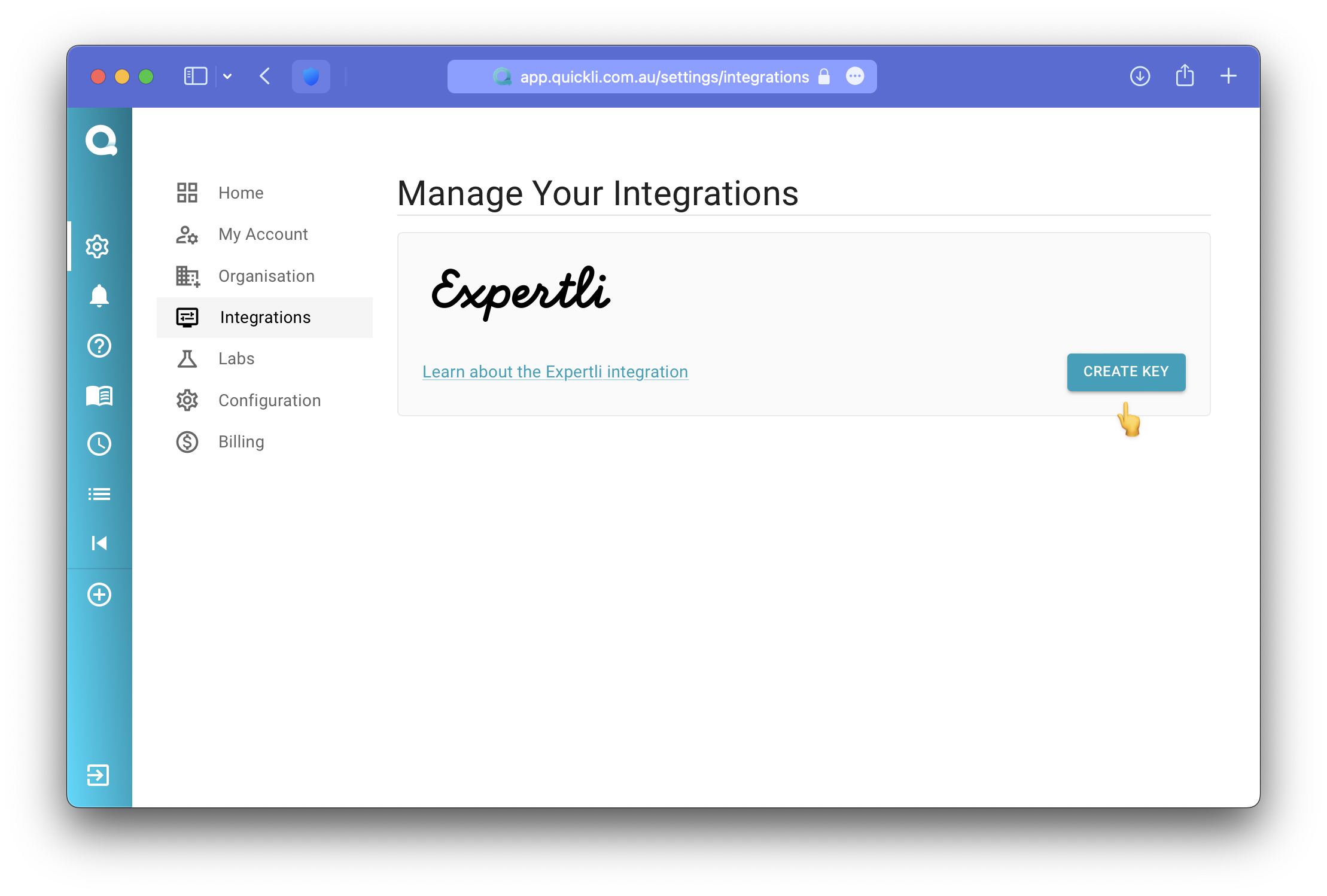
Task: Open Learn about the Expertli integration link
Action: click(556, 372)
